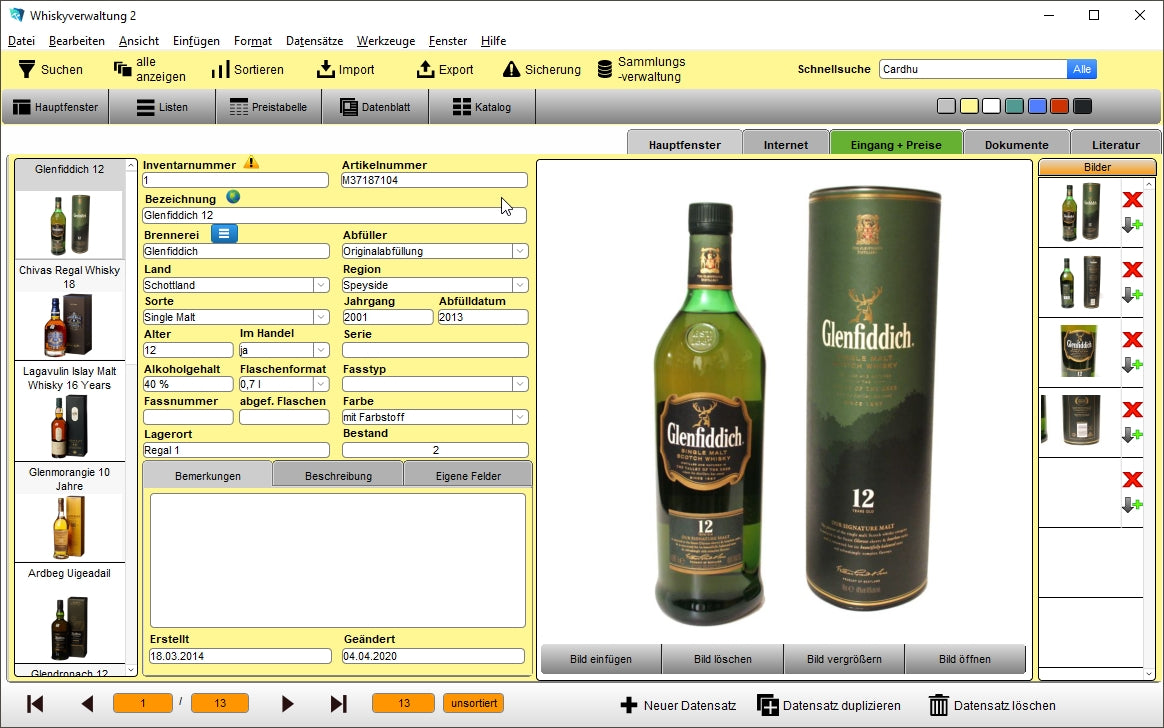Open Sammlungsverwaltung database icon
The image size is (1164, 728).
click(x=605, y=69)
